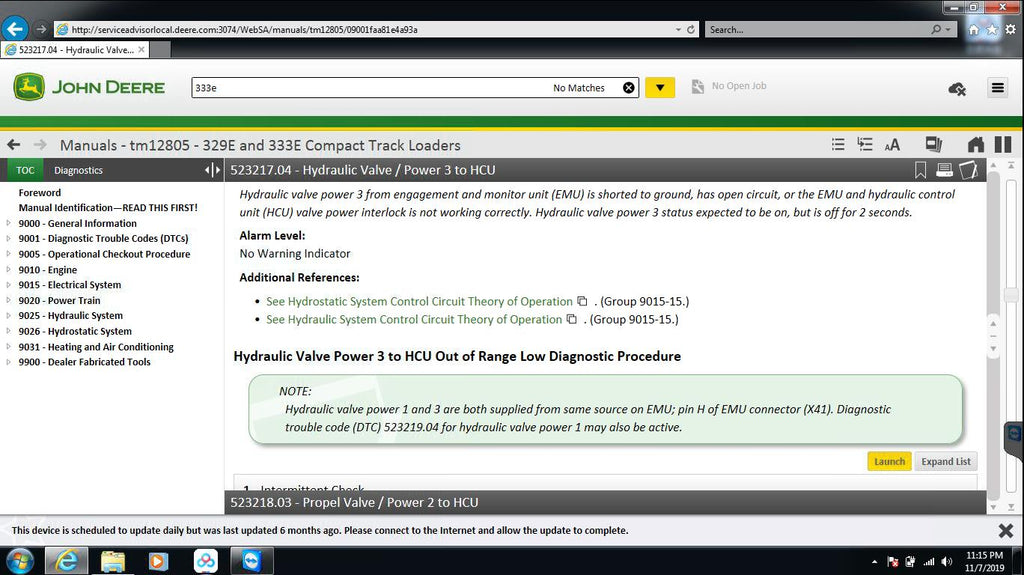Collapse the TOC panel with splitter arrows
This screenshot has width=1024, height=575.
pyautogui.click(x=212, y=170)
